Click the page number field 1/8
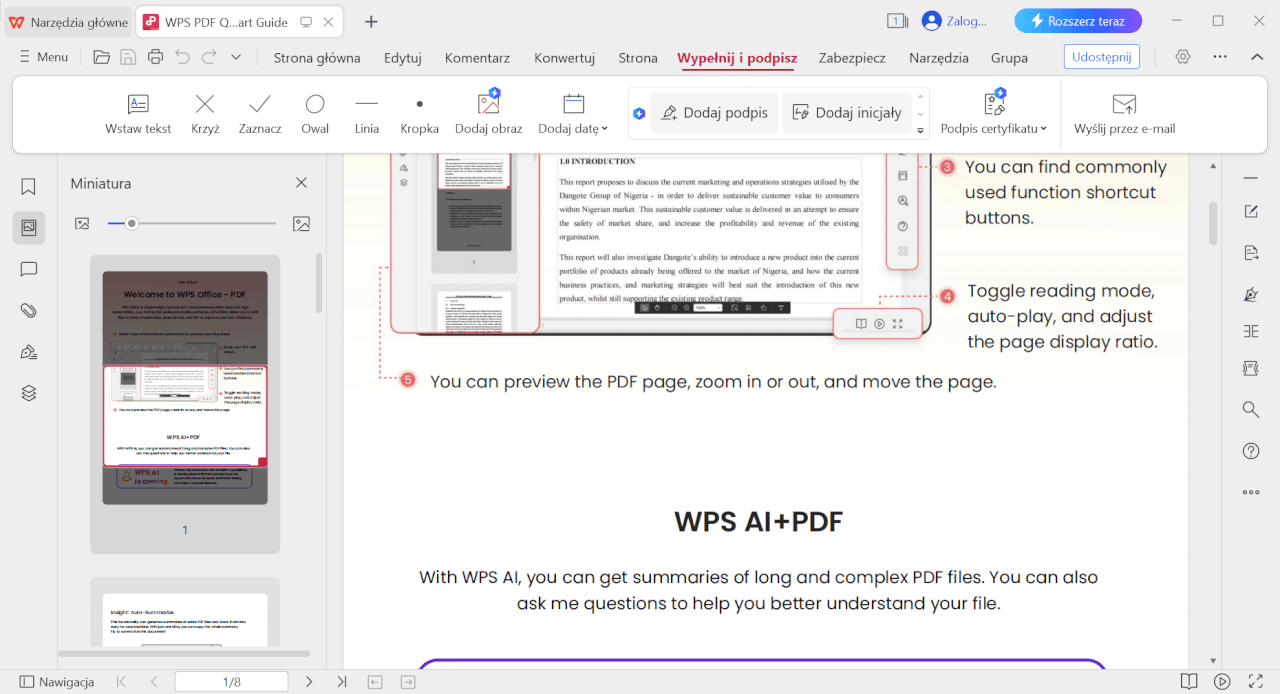The image size is (1280, 694). tap(231, 682)
